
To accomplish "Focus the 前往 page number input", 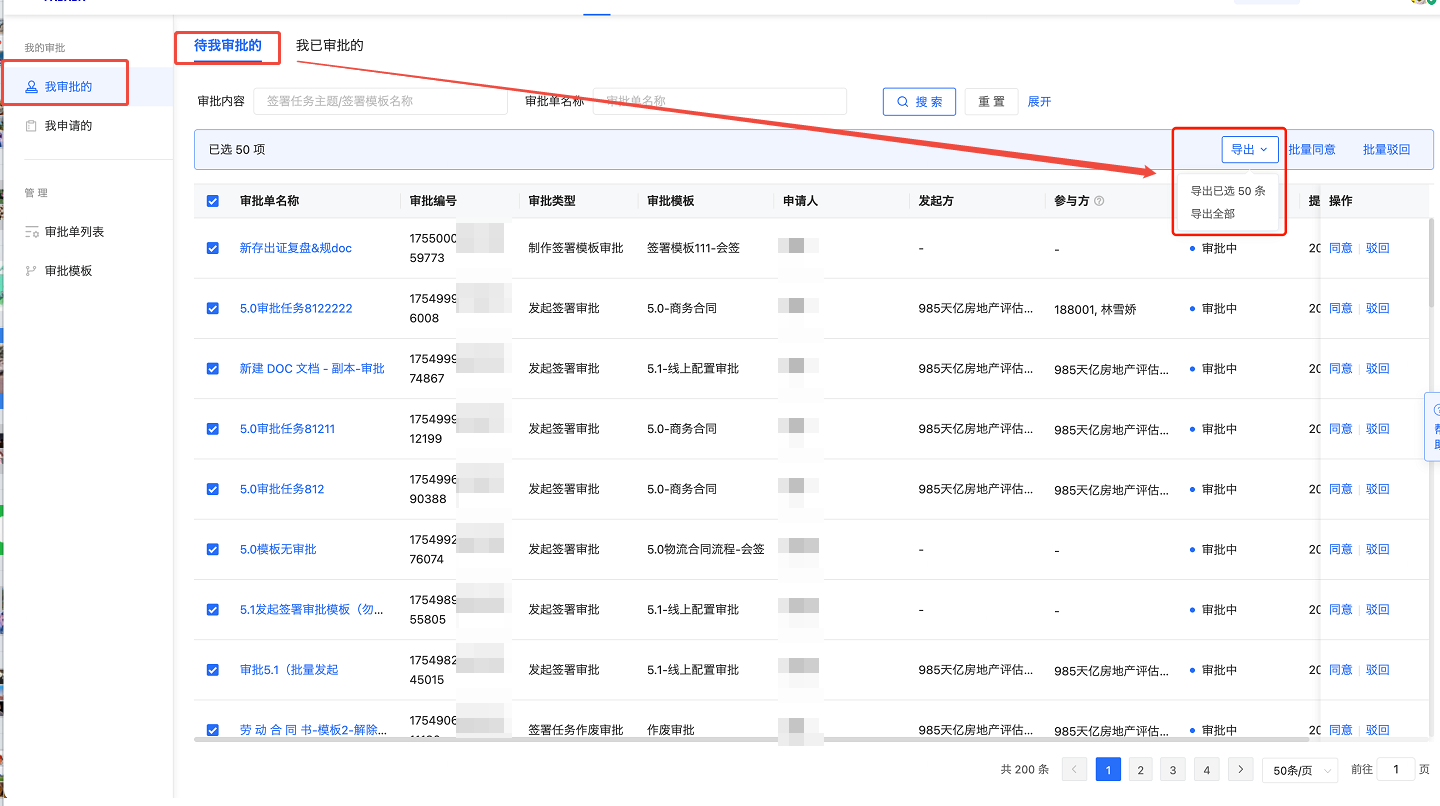I will tap(1396, 770).
